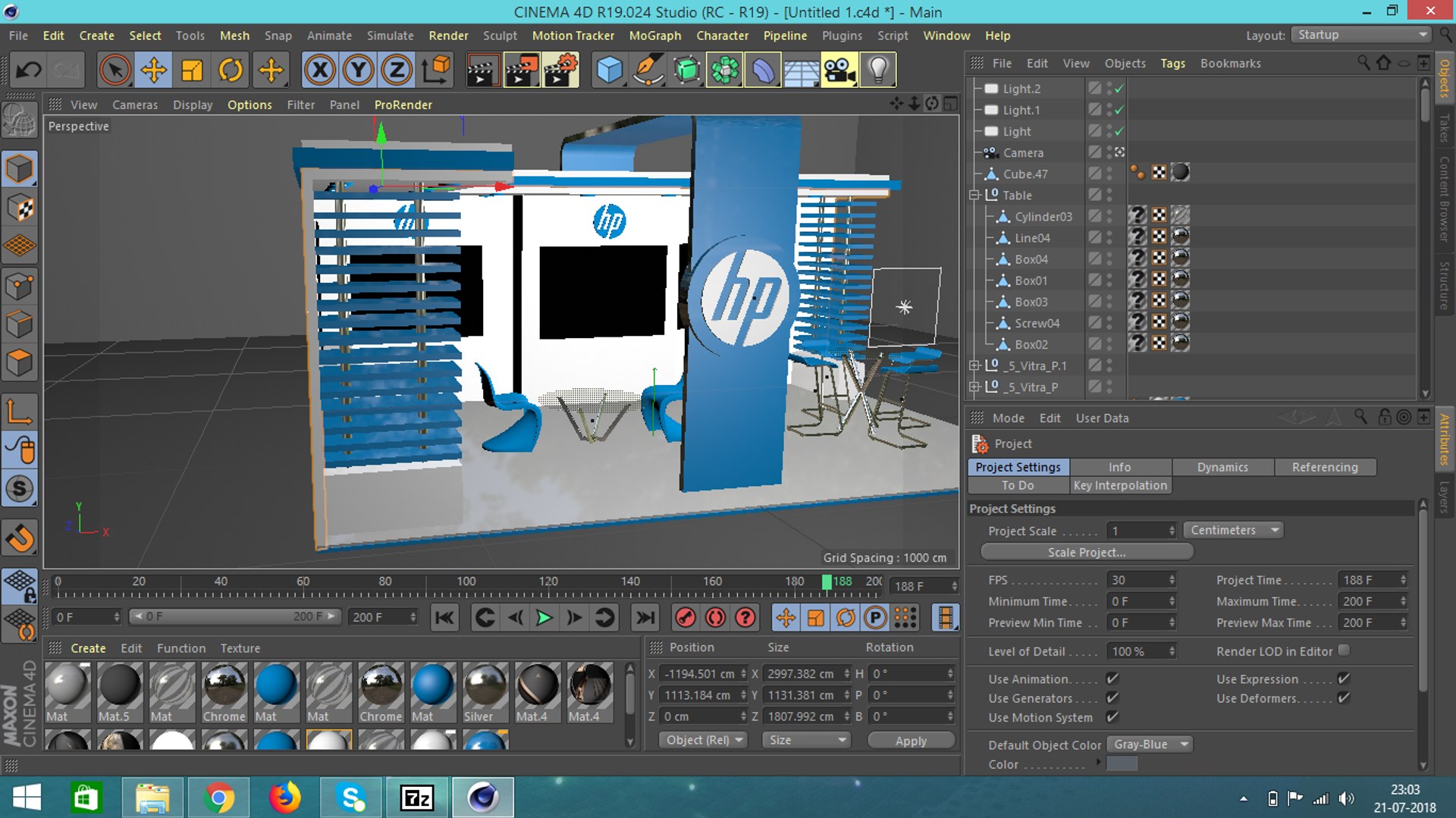Jump to the end of animation
The width and height of the screenshot is (1456, 818).
click(645, 618)
